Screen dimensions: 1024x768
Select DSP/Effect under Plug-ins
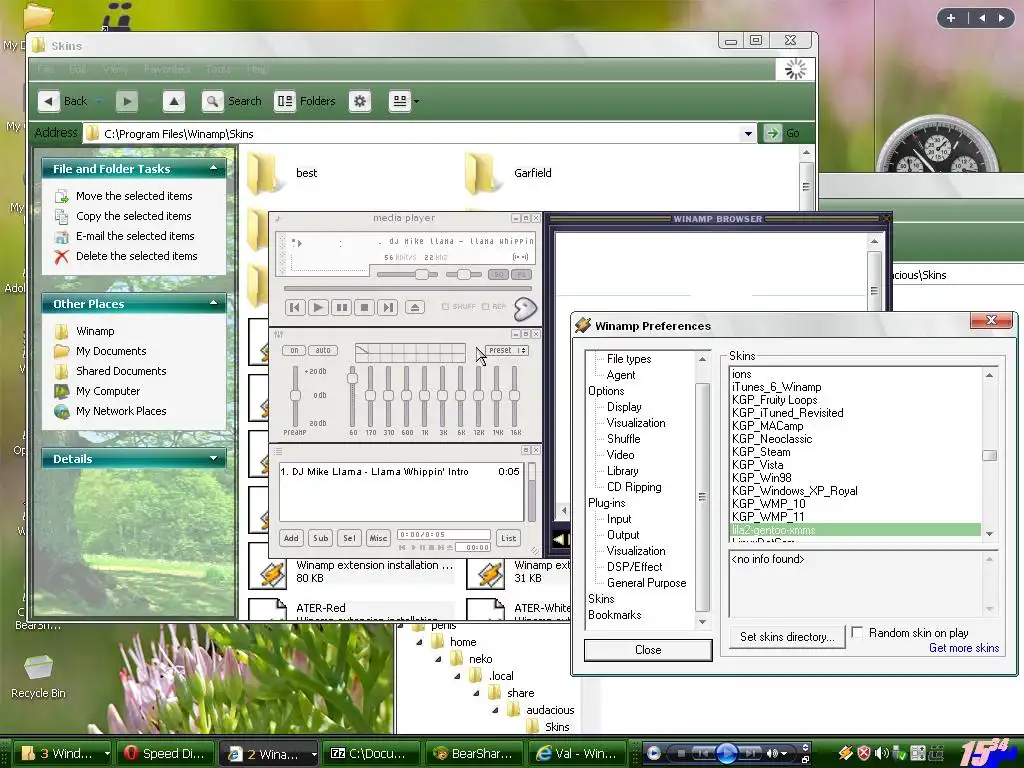634,567
